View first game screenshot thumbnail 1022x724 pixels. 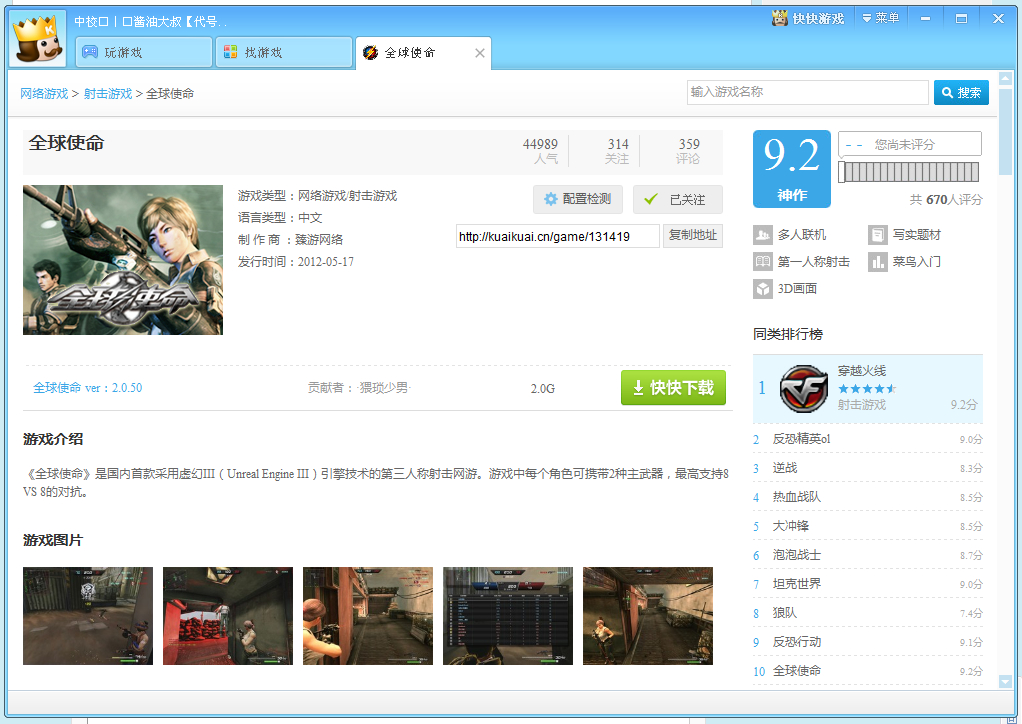coord(88,616)
